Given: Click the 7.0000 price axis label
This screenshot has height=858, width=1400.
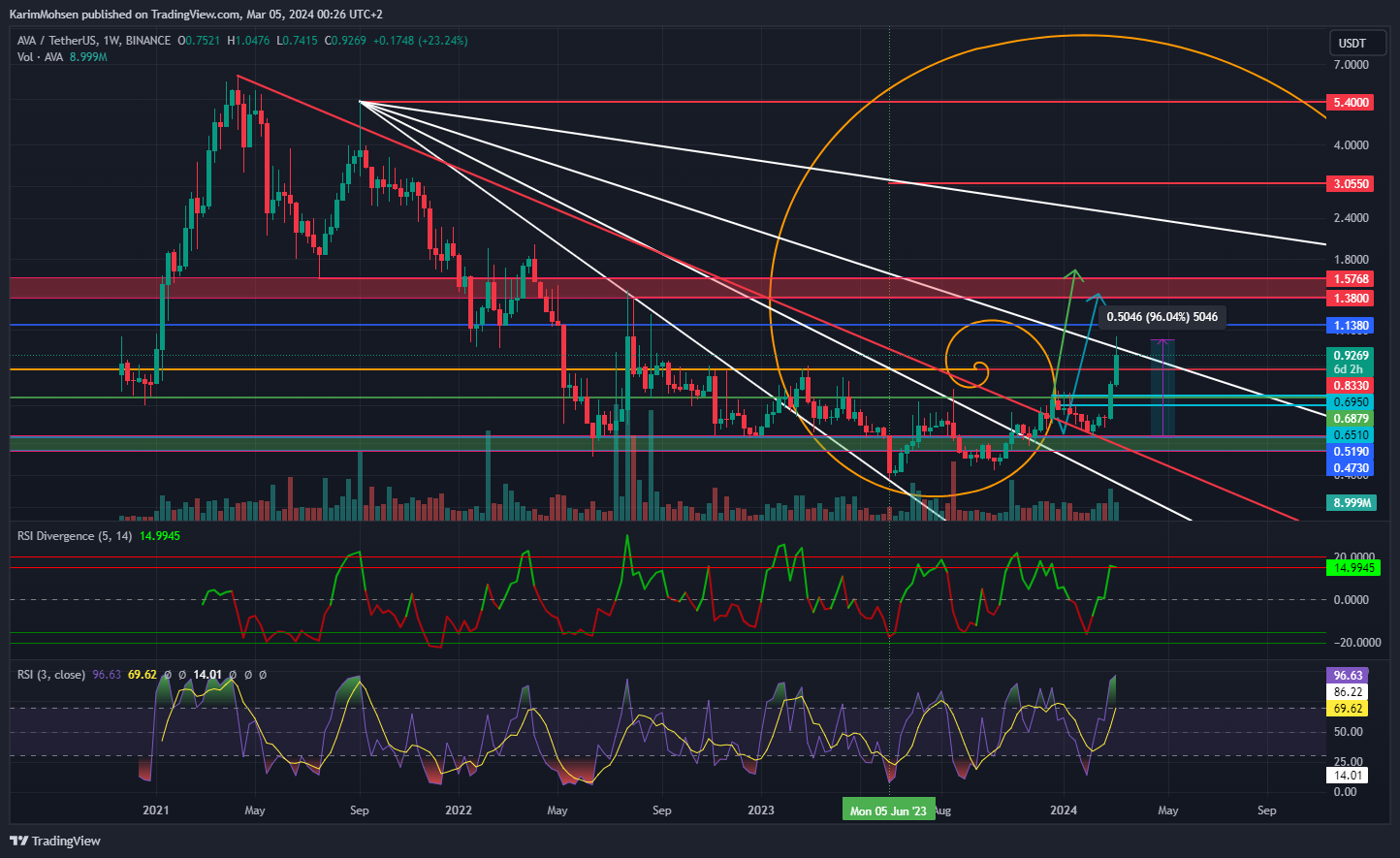Looking at the screenshot, I should pyautogui.click(x=1352, y=65).
